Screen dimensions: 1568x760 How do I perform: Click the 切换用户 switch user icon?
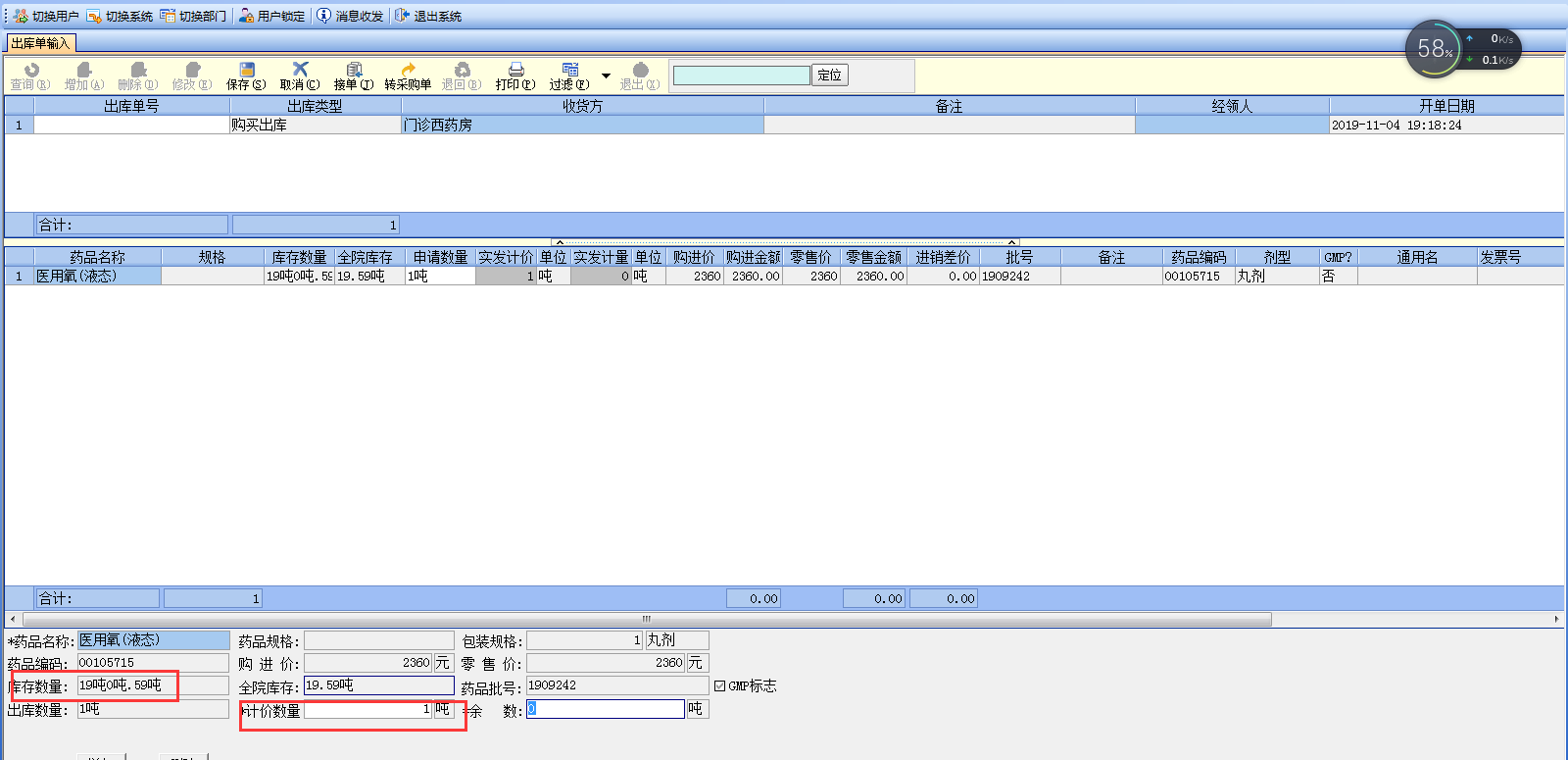click(21, 16)
